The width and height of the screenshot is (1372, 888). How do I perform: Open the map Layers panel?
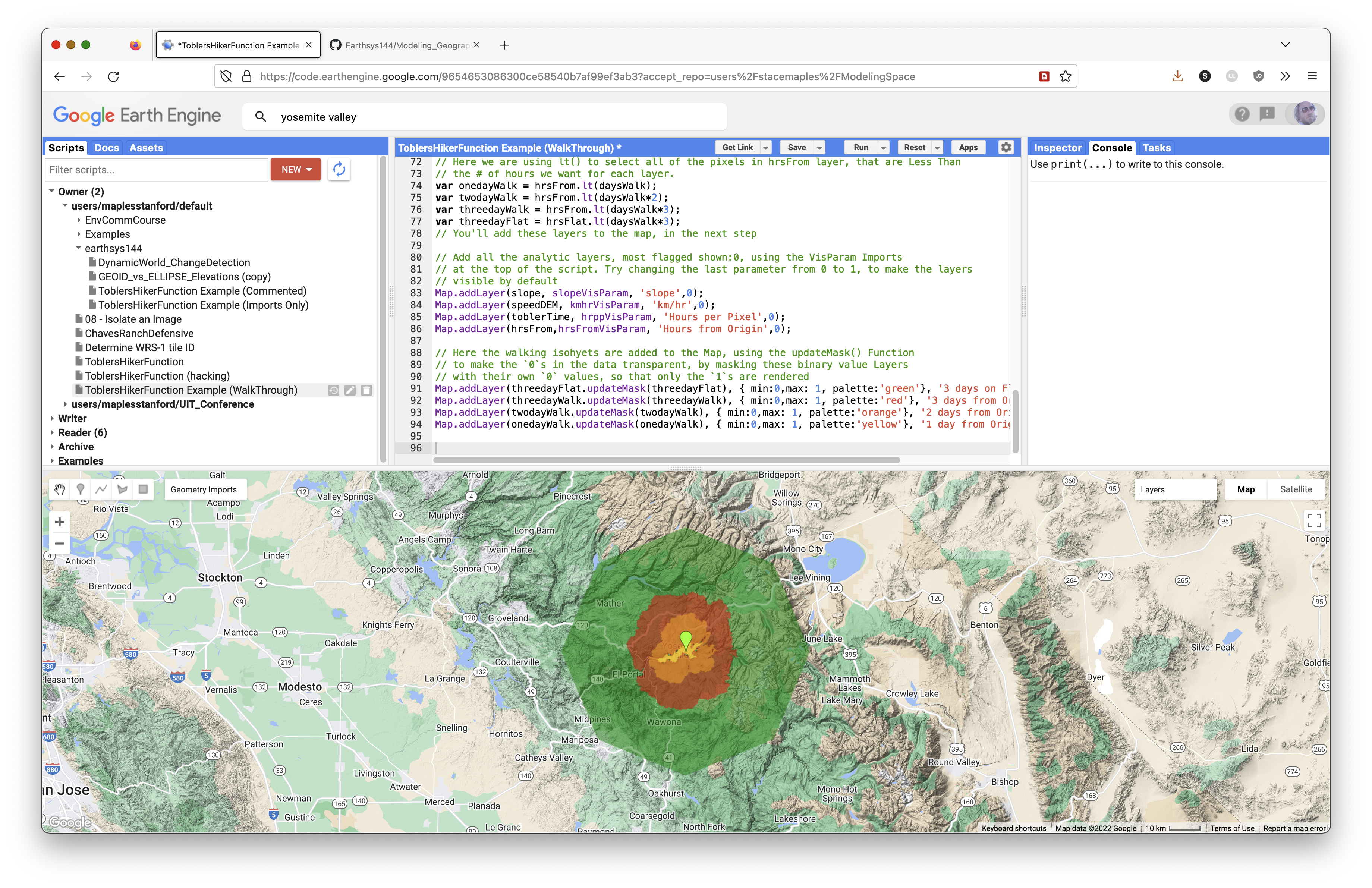tap(1175, 489)
